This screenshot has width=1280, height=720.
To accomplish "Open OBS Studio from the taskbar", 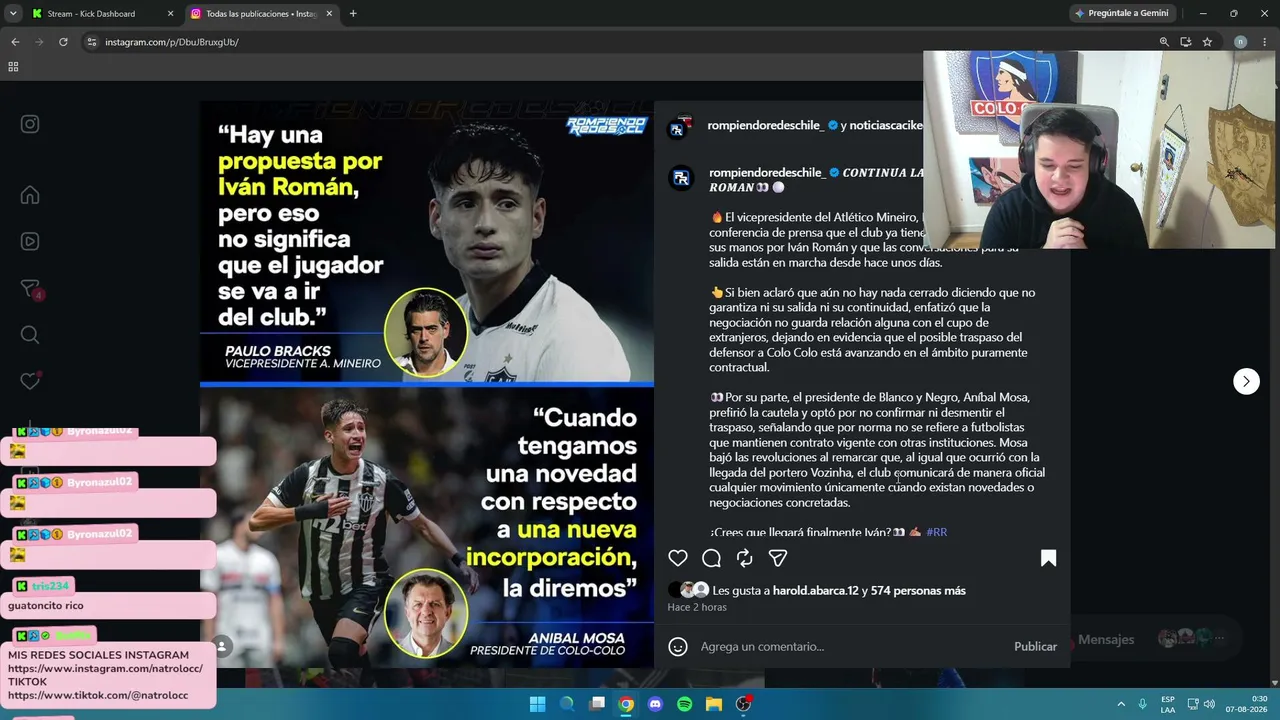I will pos(743,704).
